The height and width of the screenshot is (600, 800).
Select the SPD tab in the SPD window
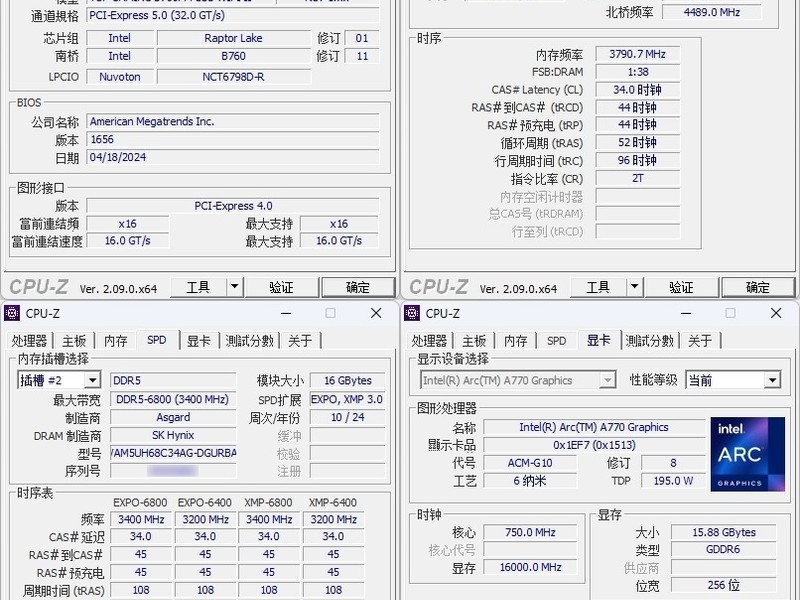click(x=157, y=340)
